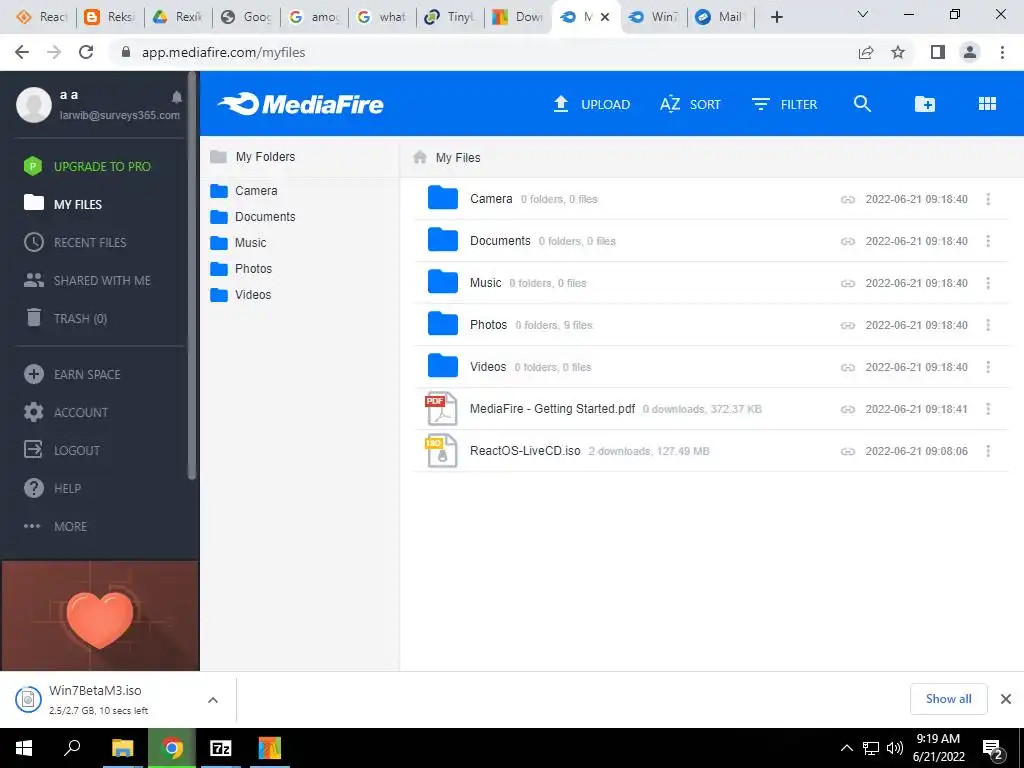Click share link icon for Camera row
The width and height of the screenshot is (1024, 768).
(x=848, y=199)
